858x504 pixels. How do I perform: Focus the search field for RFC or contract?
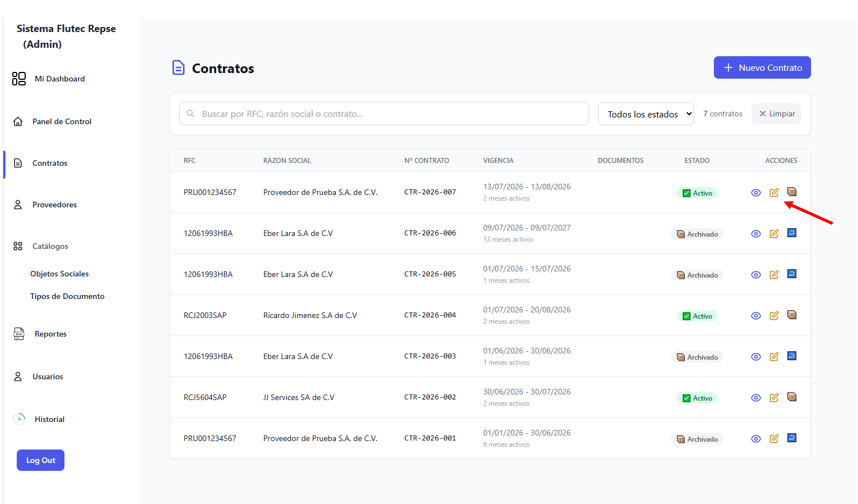coord(384,114)
